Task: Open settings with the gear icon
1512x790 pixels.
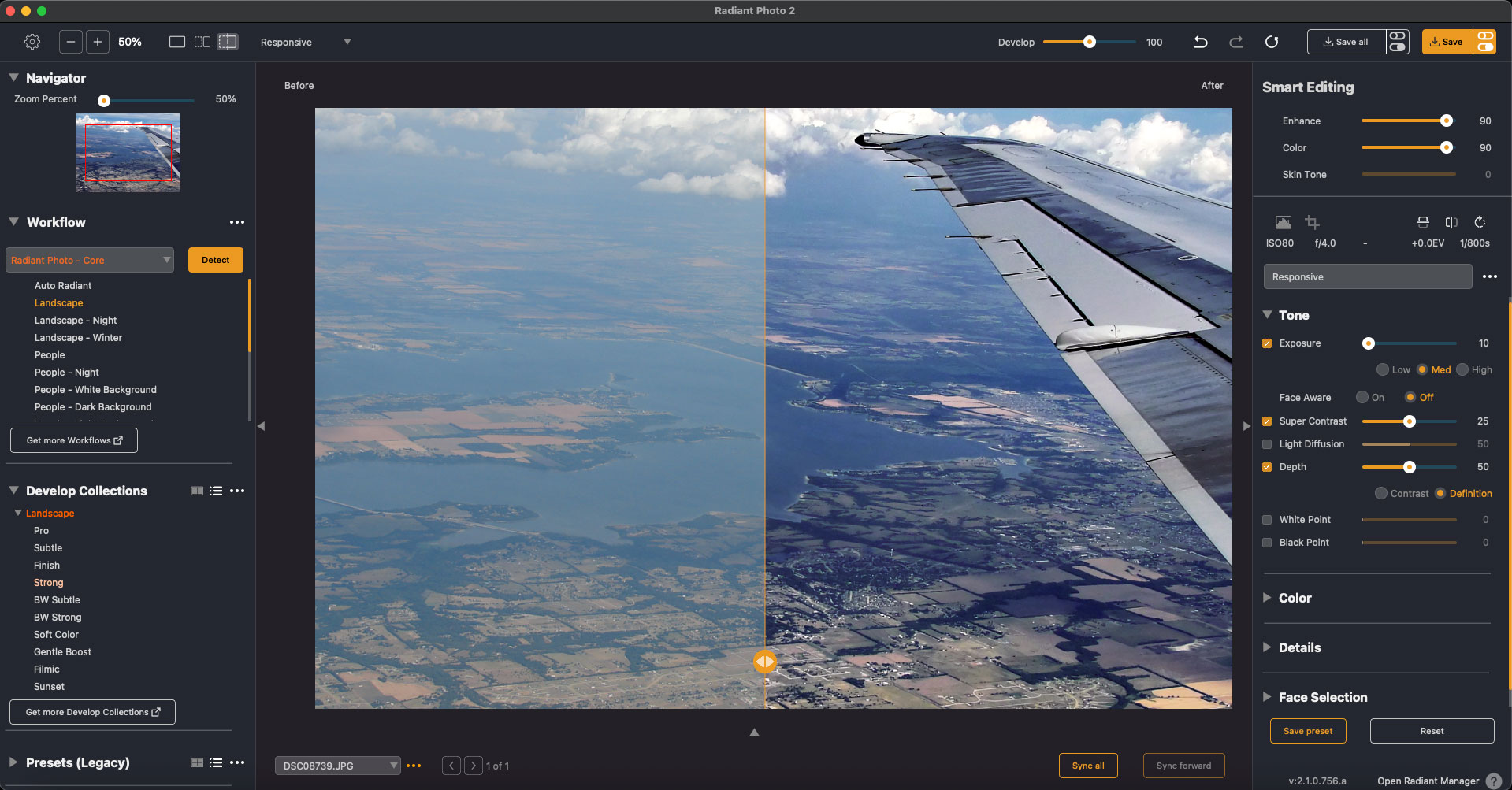Action: coord(32,42)
